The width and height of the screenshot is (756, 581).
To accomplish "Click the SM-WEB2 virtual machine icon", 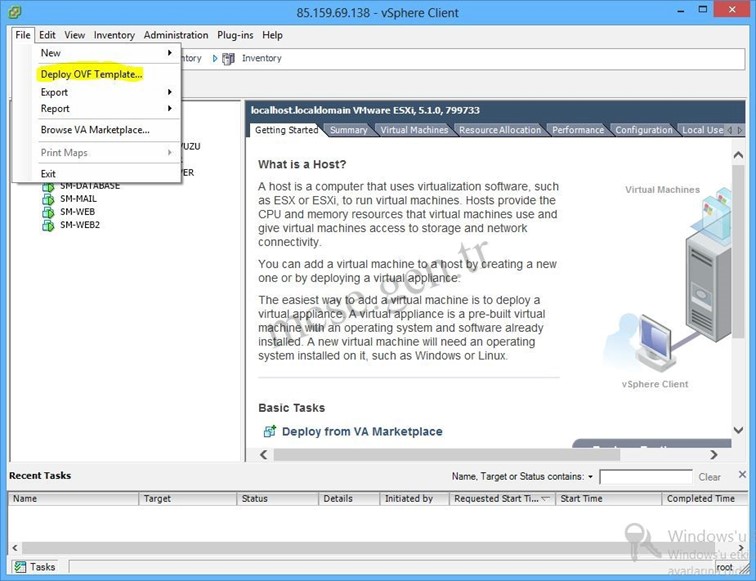I will click(48, 225).
